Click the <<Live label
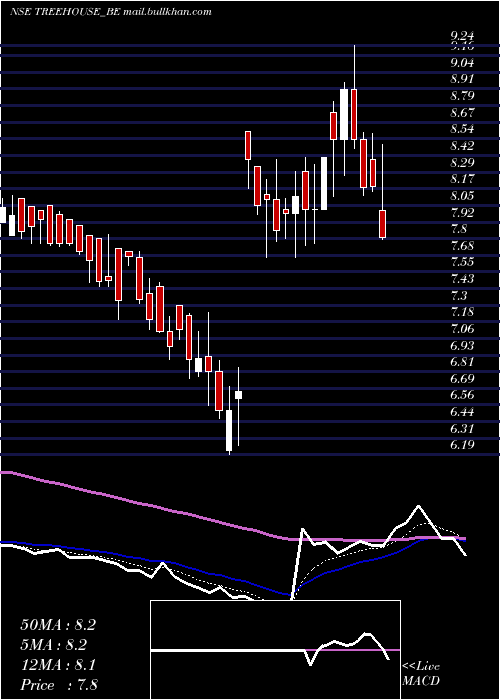 click(x=421, y=667)
